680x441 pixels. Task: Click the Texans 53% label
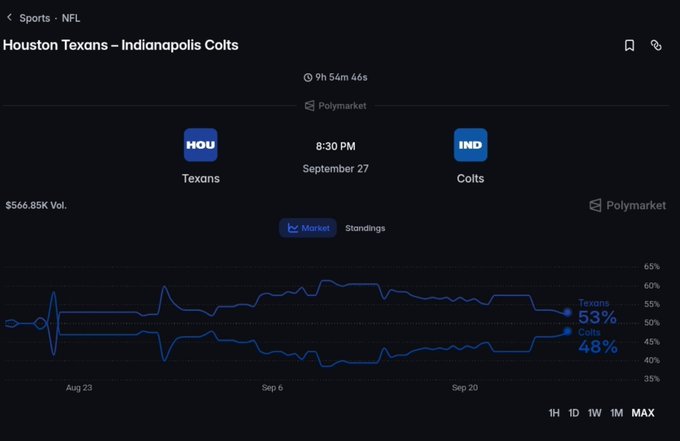(597, 312)
